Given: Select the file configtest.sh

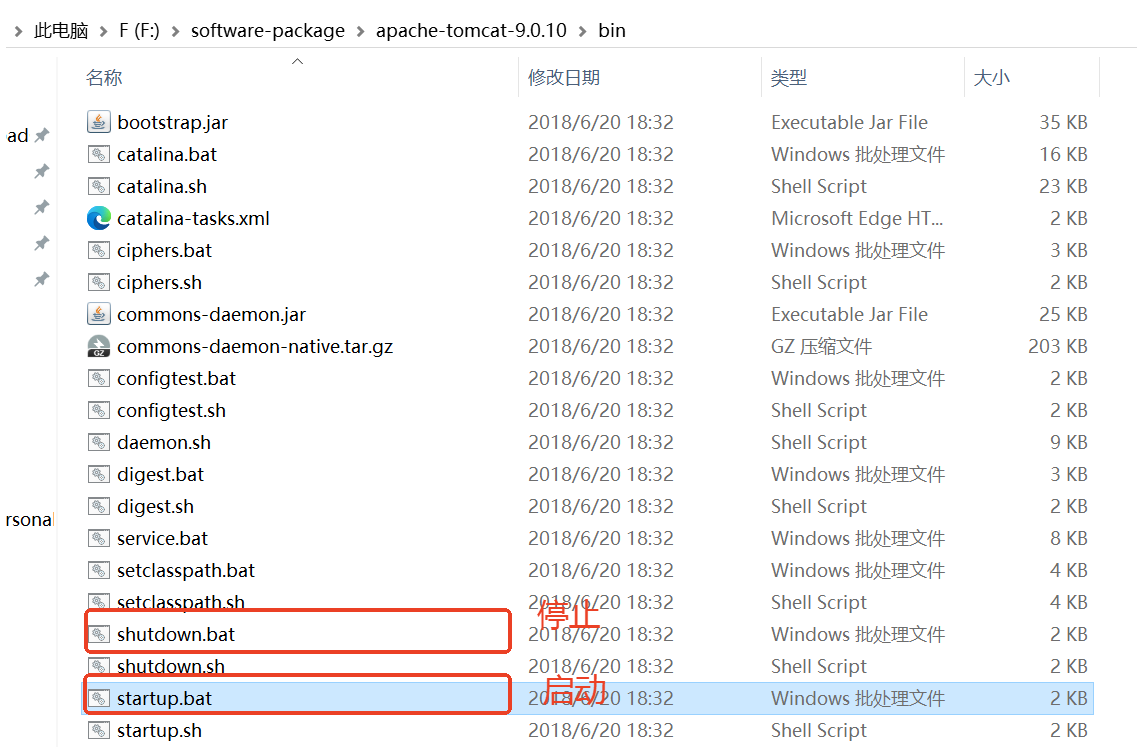Looking at the screenshot, I should click(x=171, y=410).
